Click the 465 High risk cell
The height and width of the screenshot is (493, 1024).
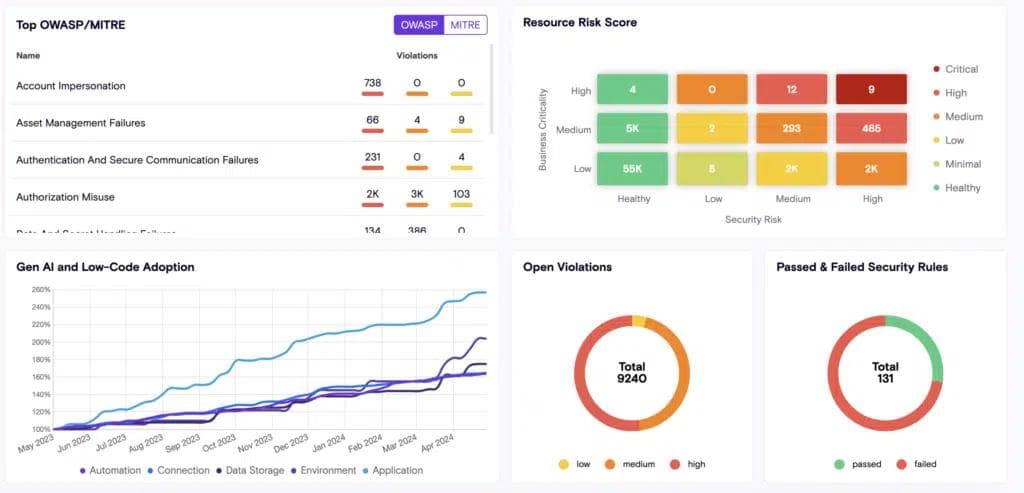871,129
